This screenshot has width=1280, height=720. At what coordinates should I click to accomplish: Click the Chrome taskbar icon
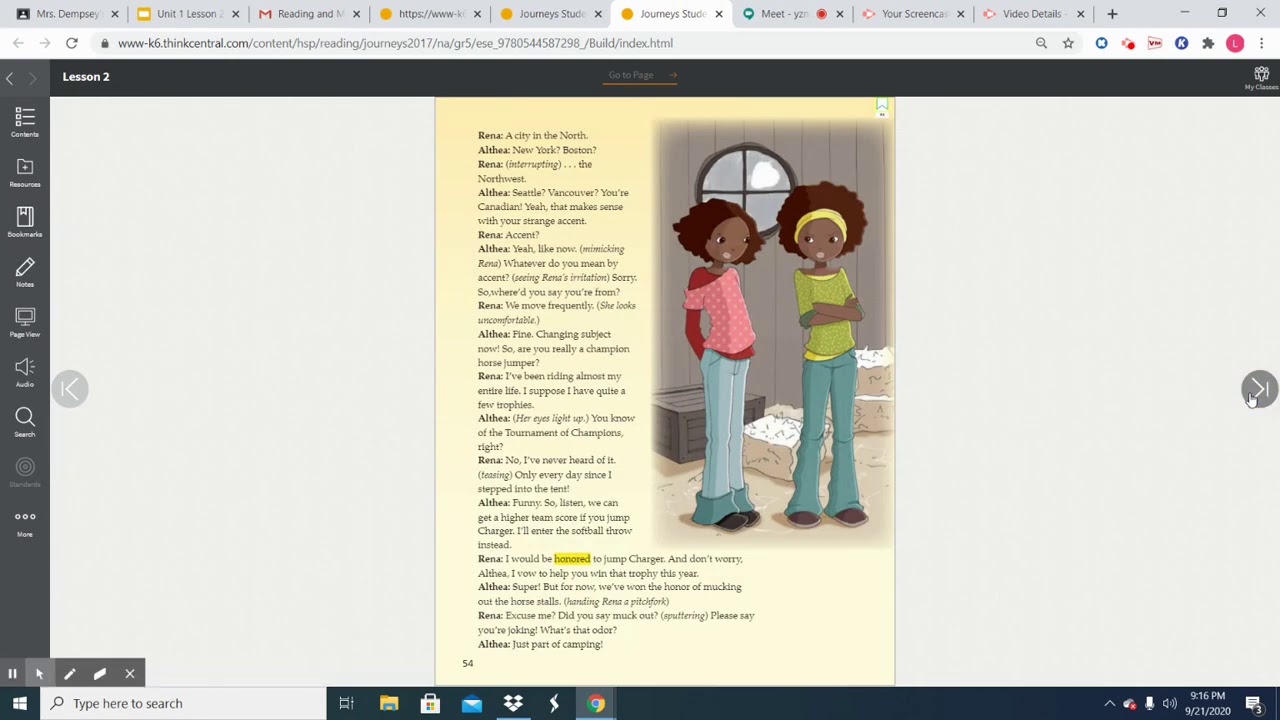coord(596,703)
